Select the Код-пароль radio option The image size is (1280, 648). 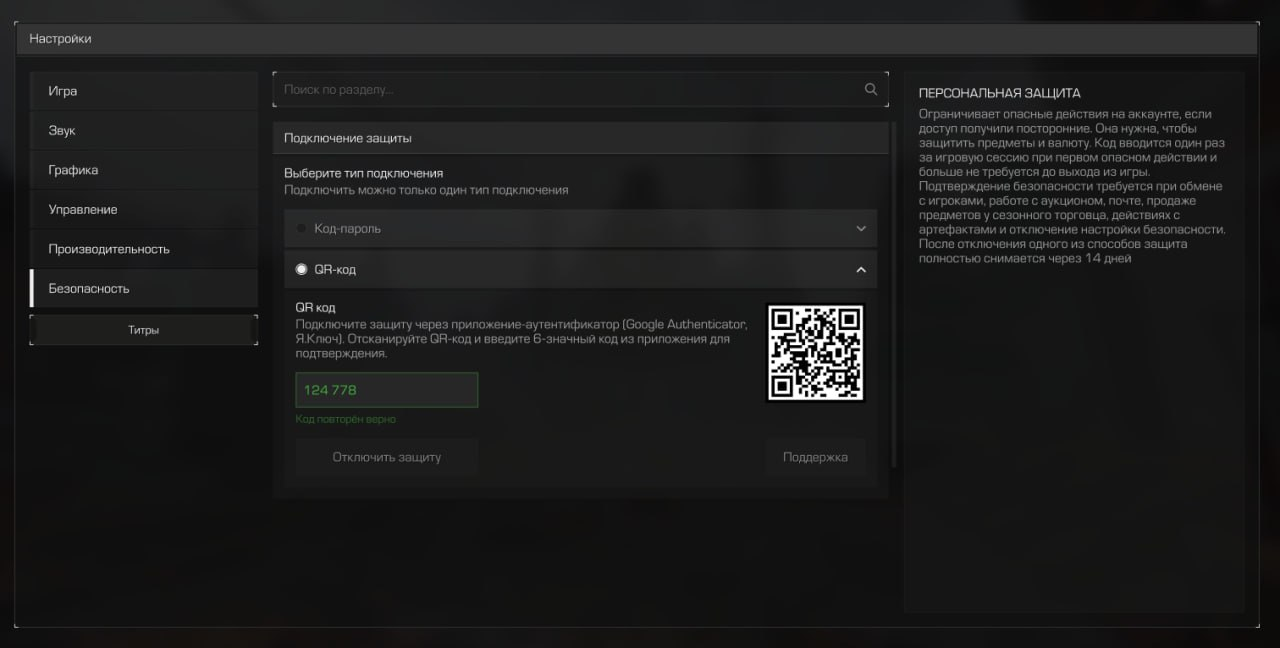302,229
